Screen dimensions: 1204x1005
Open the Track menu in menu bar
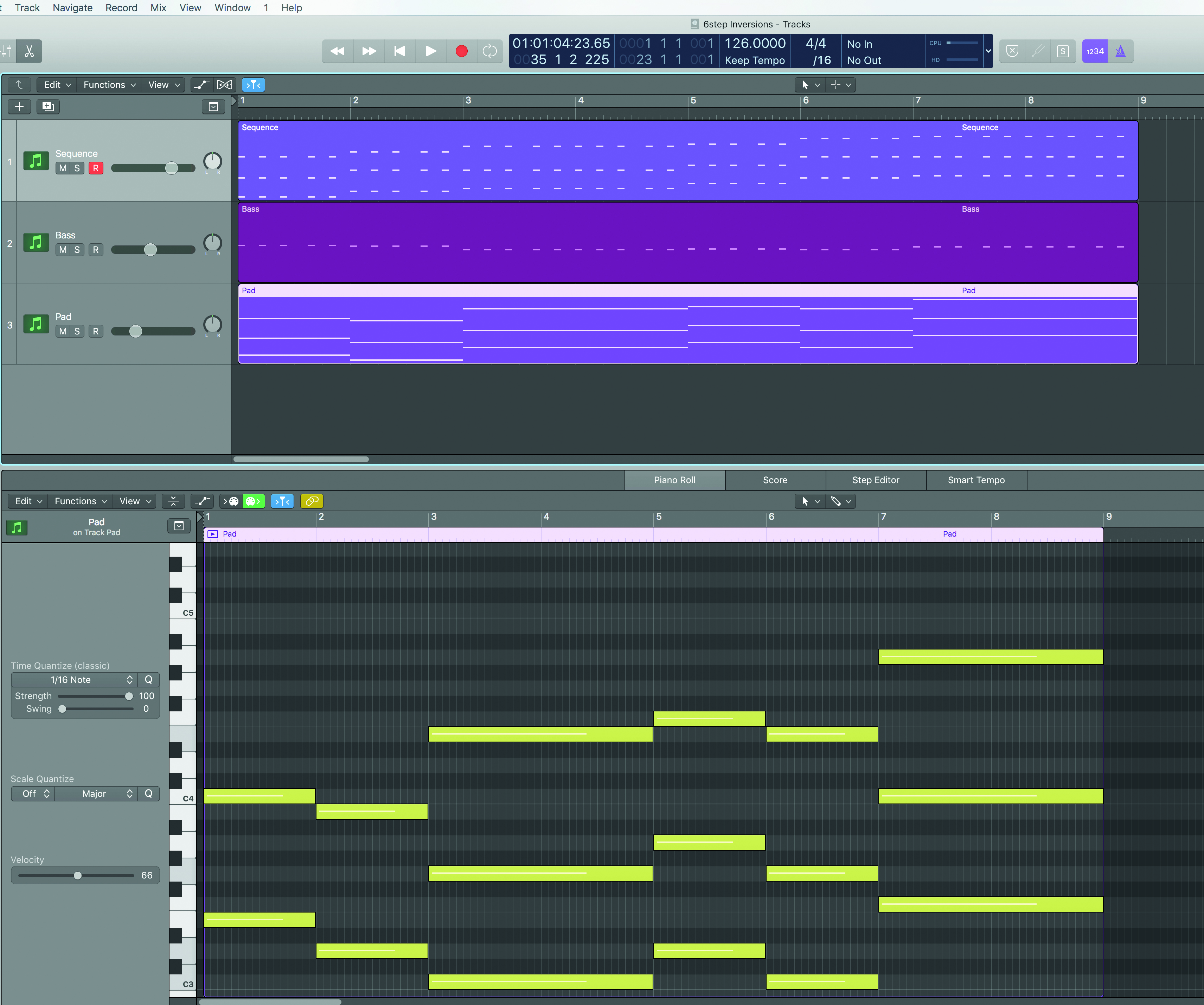pyautogui.click(x=27, y=8)
